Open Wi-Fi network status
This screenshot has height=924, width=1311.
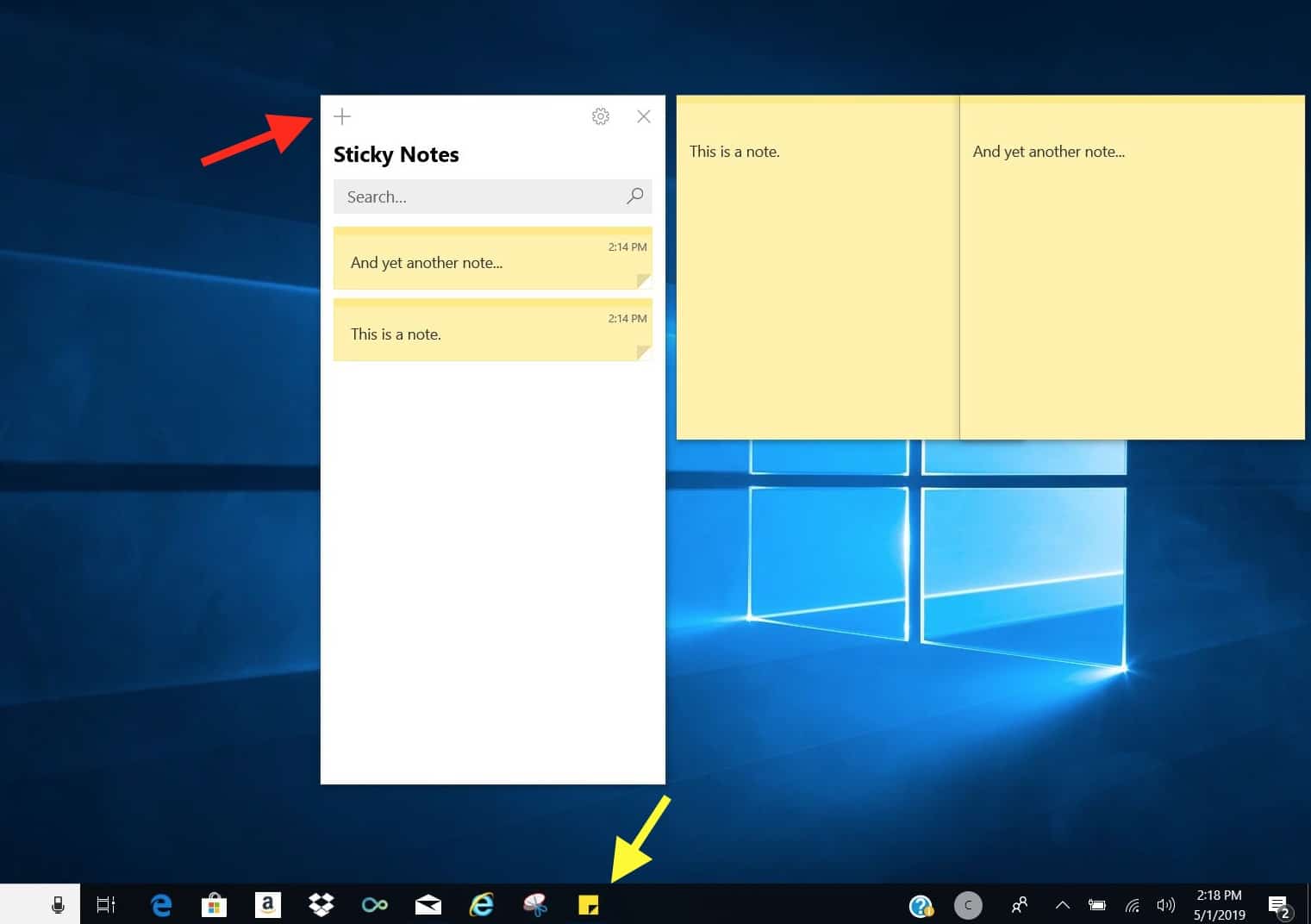coord(1131,904)
